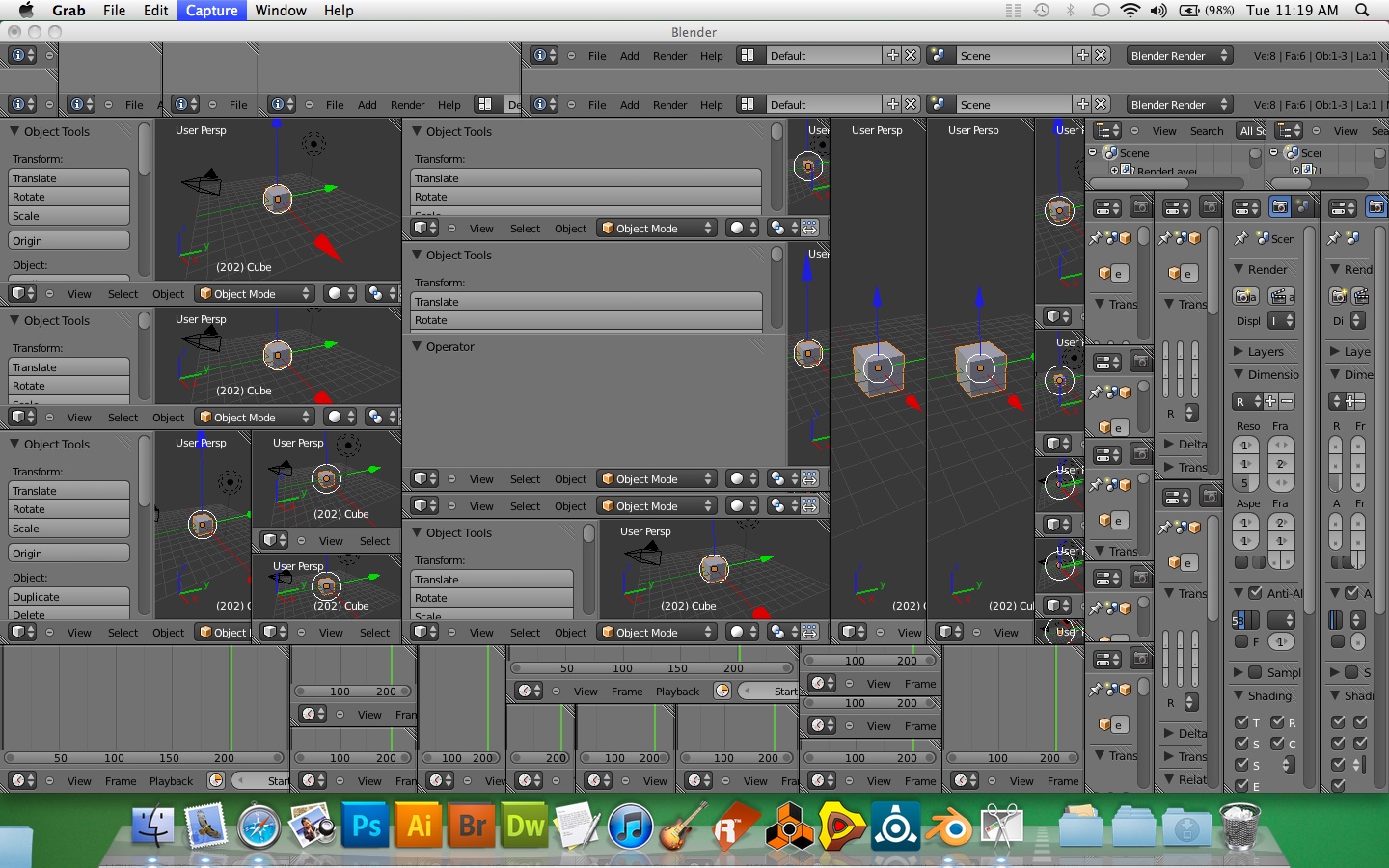The height and width of the screenshot is (868, 1389).
Task: Click the outliner editor type icon in the header containing 'Search'
Action: coord(1108,131)
